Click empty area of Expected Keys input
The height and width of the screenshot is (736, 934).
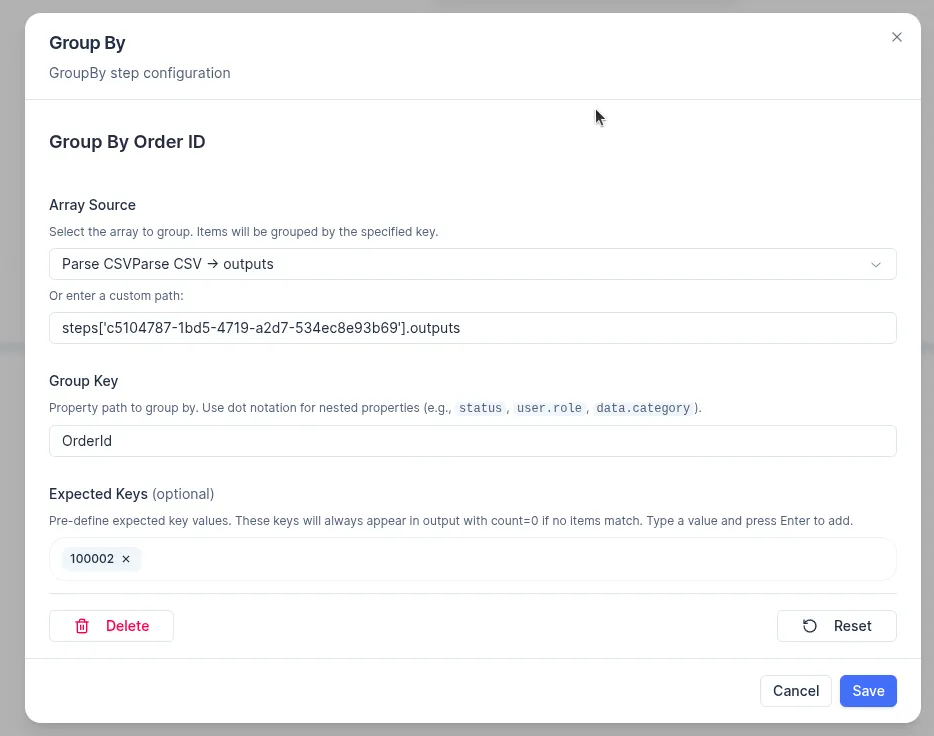click(520, 559)
